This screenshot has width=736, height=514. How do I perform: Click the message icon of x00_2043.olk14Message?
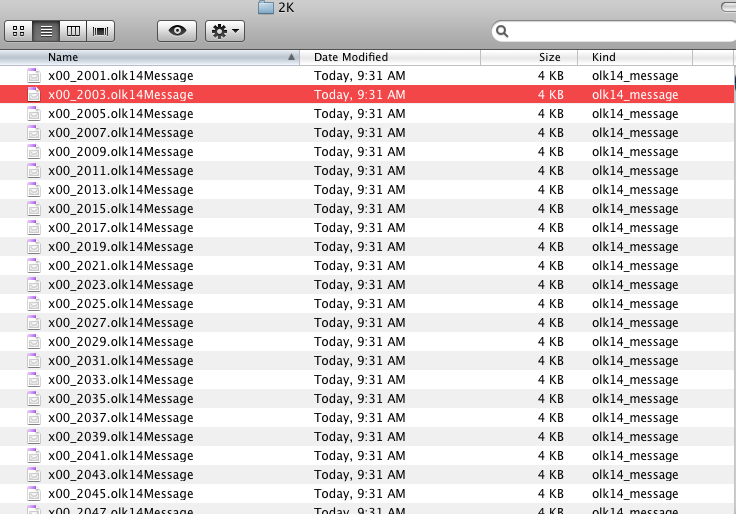(34, 475)
